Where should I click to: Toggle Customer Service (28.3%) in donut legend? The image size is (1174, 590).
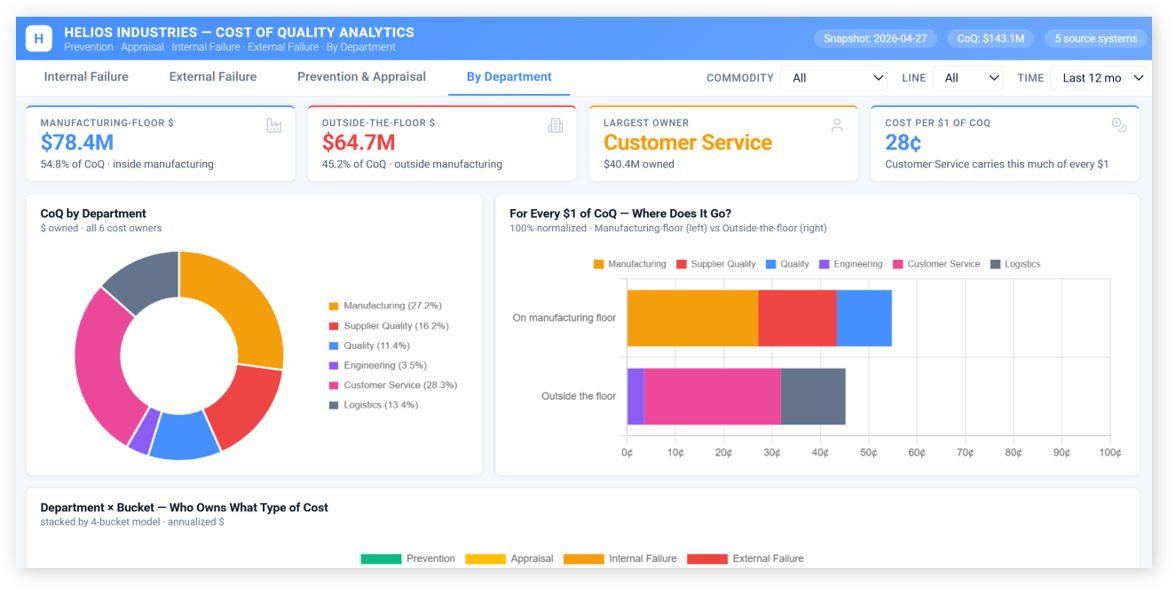(392, 385)
